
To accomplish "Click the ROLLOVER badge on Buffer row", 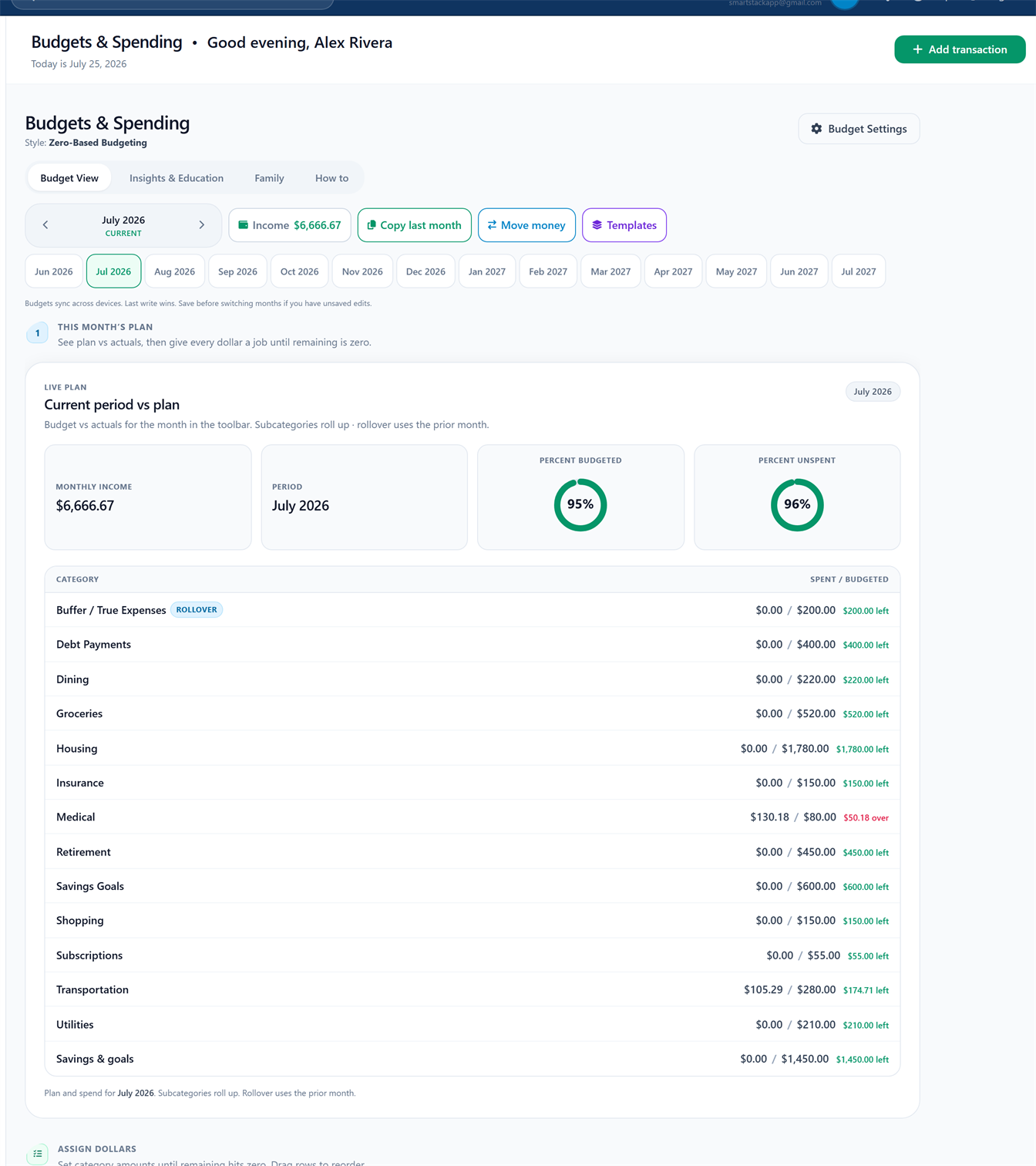I will [x=197, y=610].
